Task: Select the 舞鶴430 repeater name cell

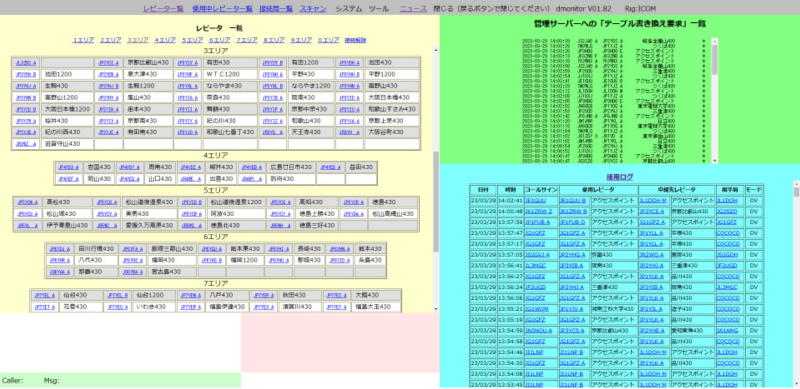Action: coord(230,109)
